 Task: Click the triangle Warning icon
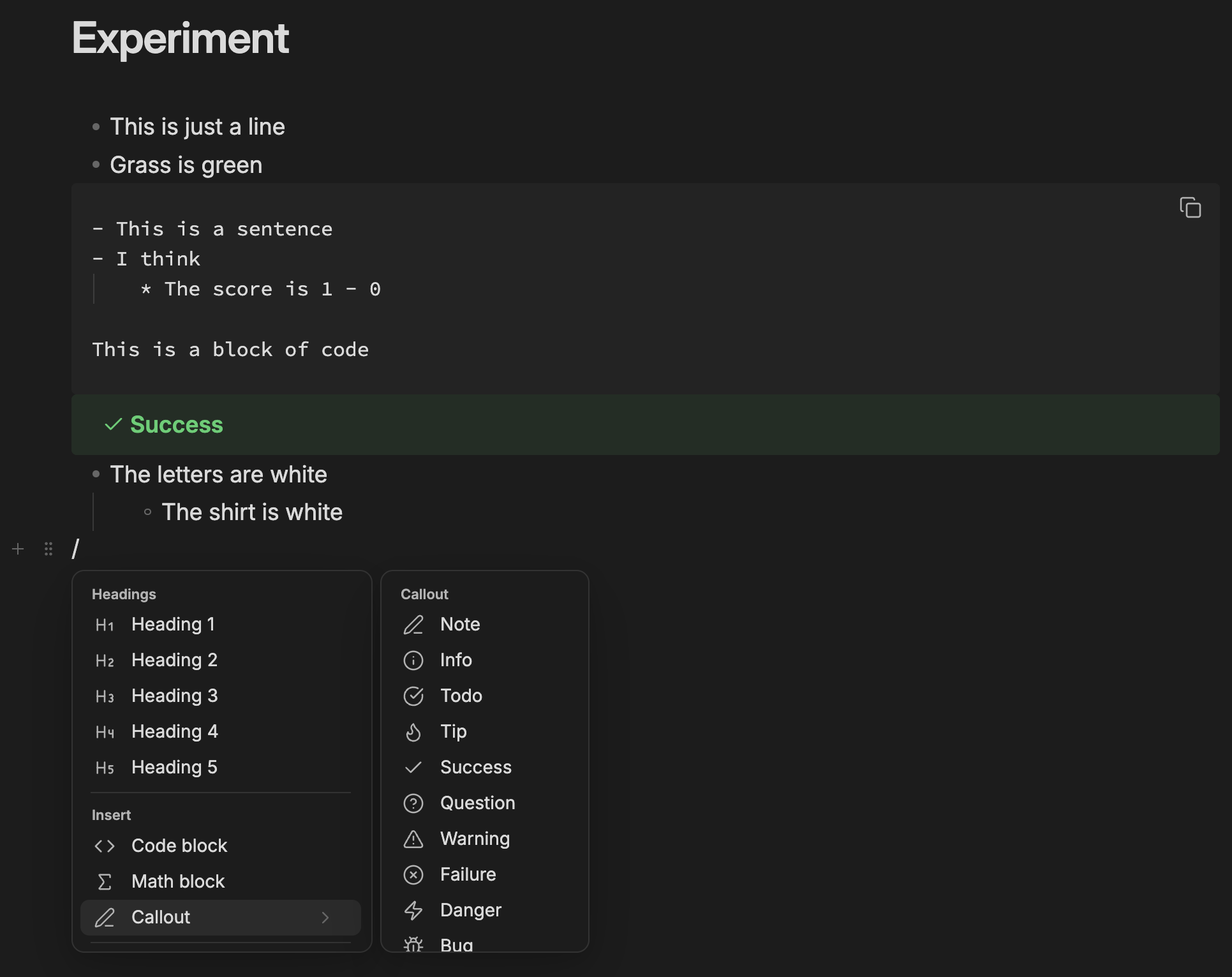coord(413,839)
